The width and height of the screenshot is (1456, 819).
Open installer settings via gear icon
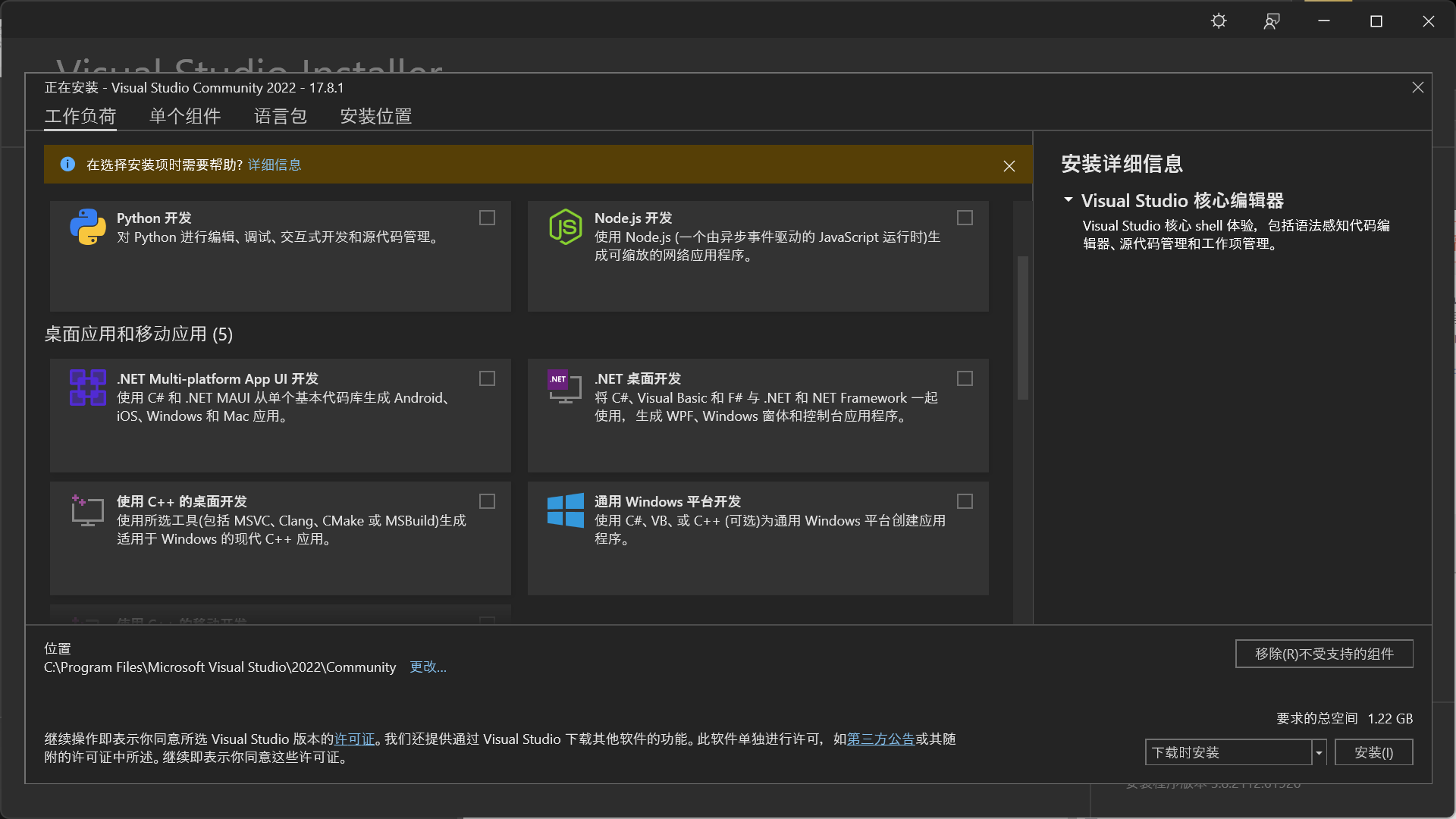coord(1218,20)
